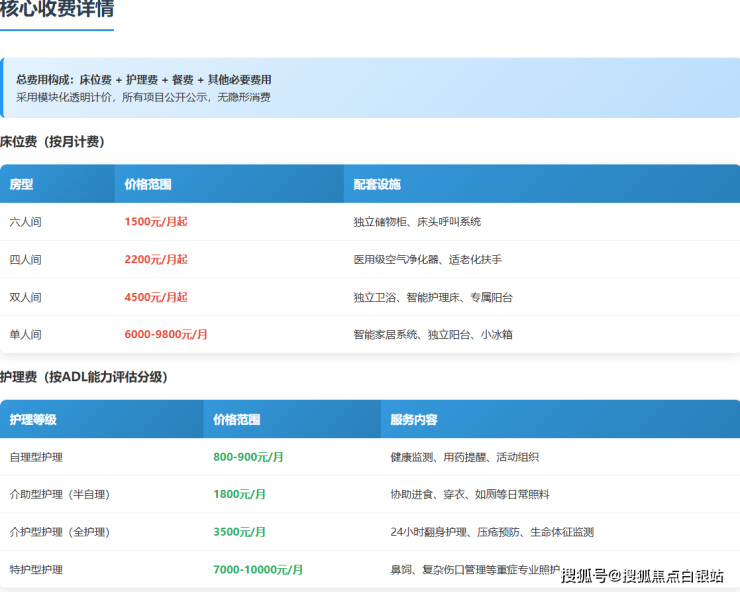Click the 2200元/月起 price text

click(x=156, y=260)
